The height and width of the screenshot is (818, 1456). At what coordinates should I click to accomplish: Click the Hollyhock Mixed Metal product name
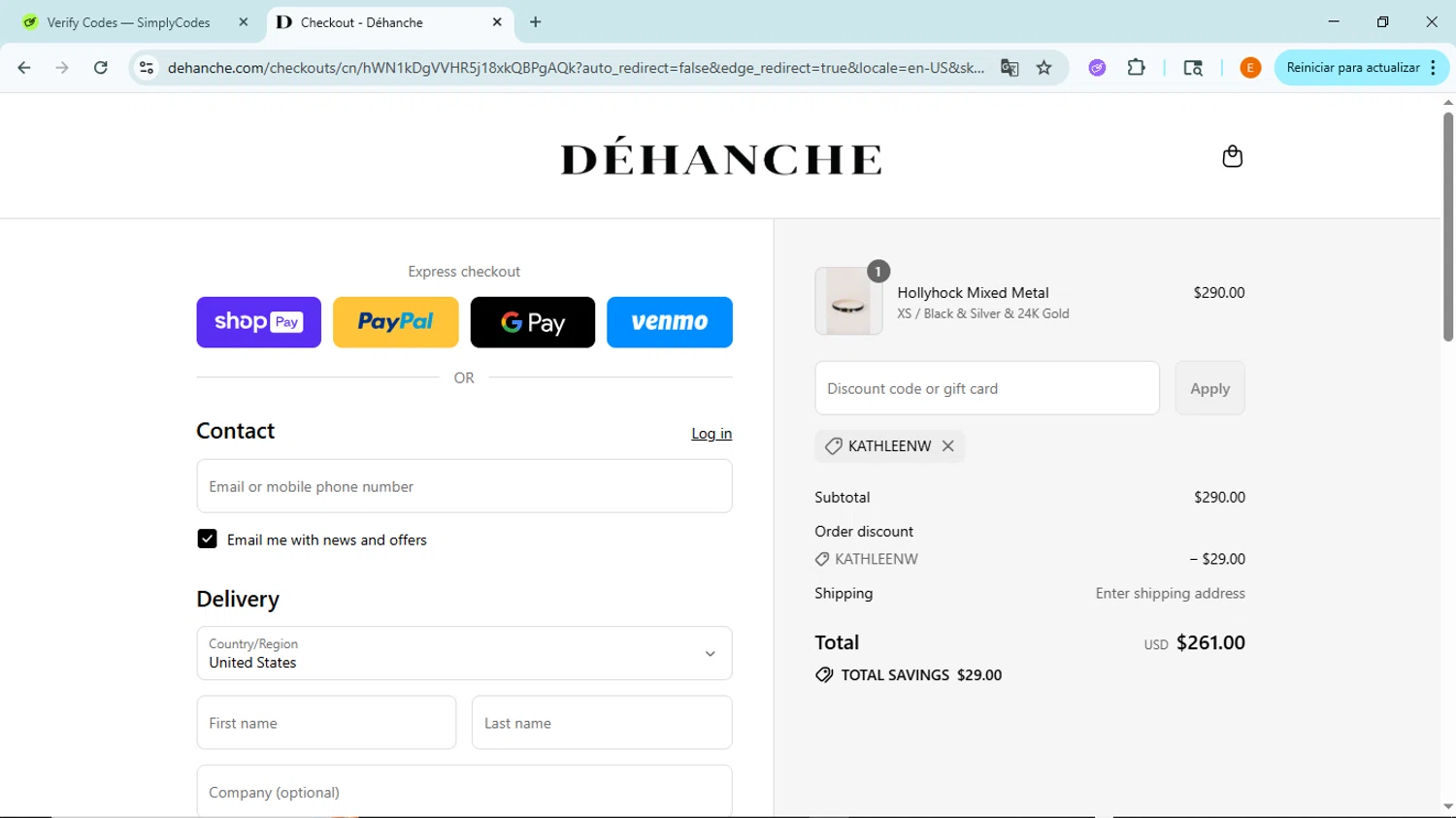[x=973, y=293]
